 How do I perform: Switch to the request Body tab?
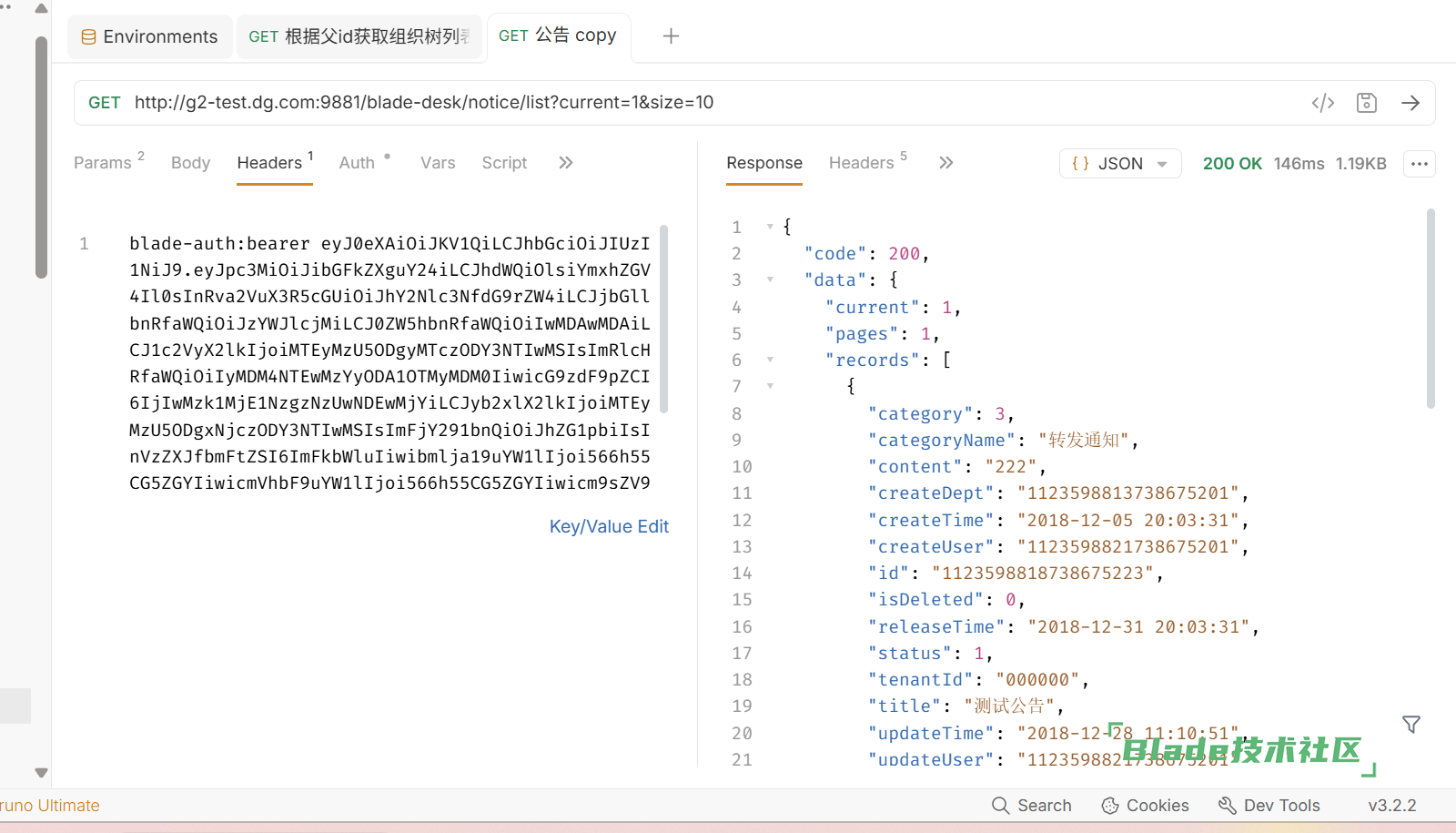click(190, 163)
